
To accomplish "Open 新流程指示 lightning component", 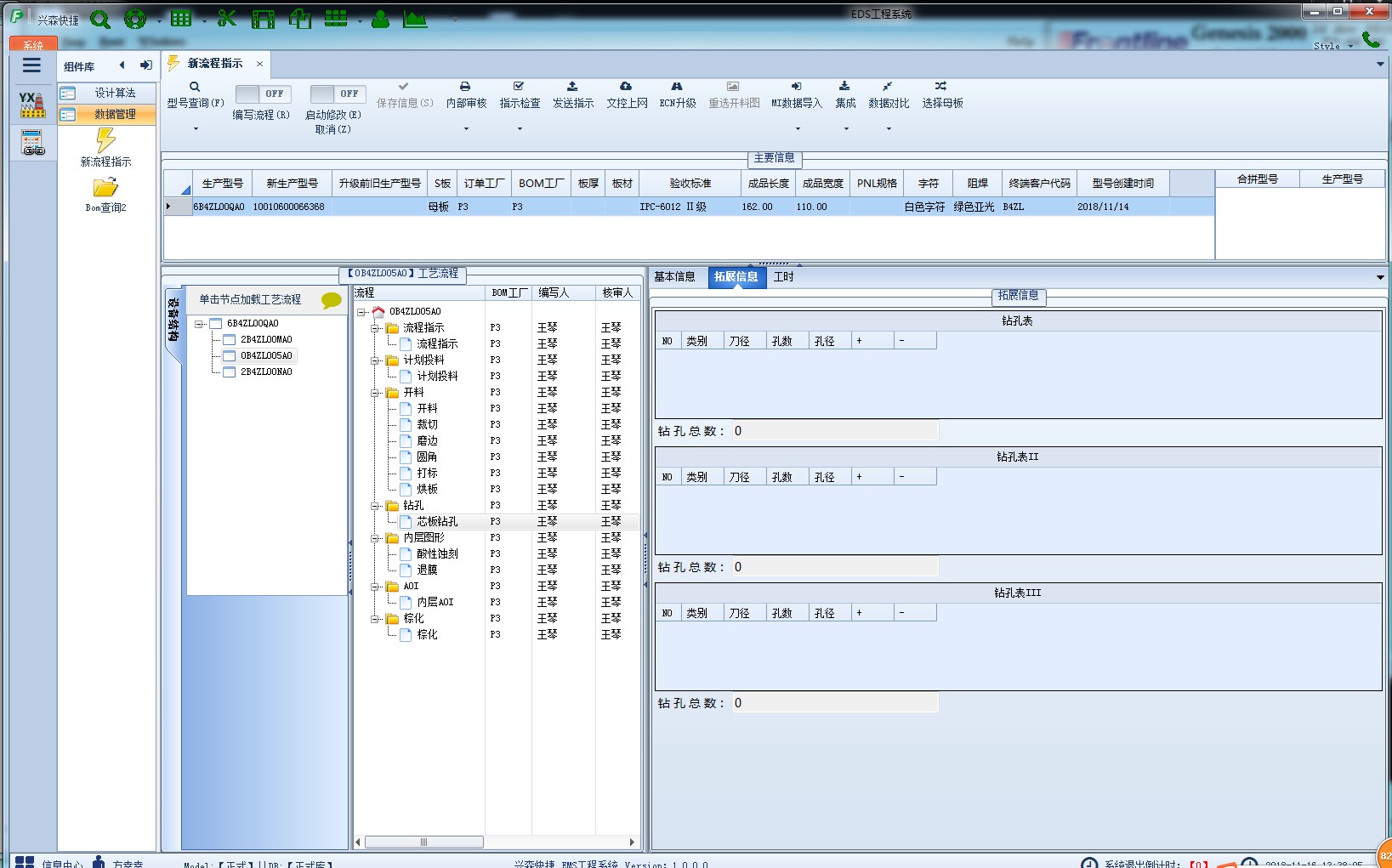I will pyautogui.click(x=105, y=147).
